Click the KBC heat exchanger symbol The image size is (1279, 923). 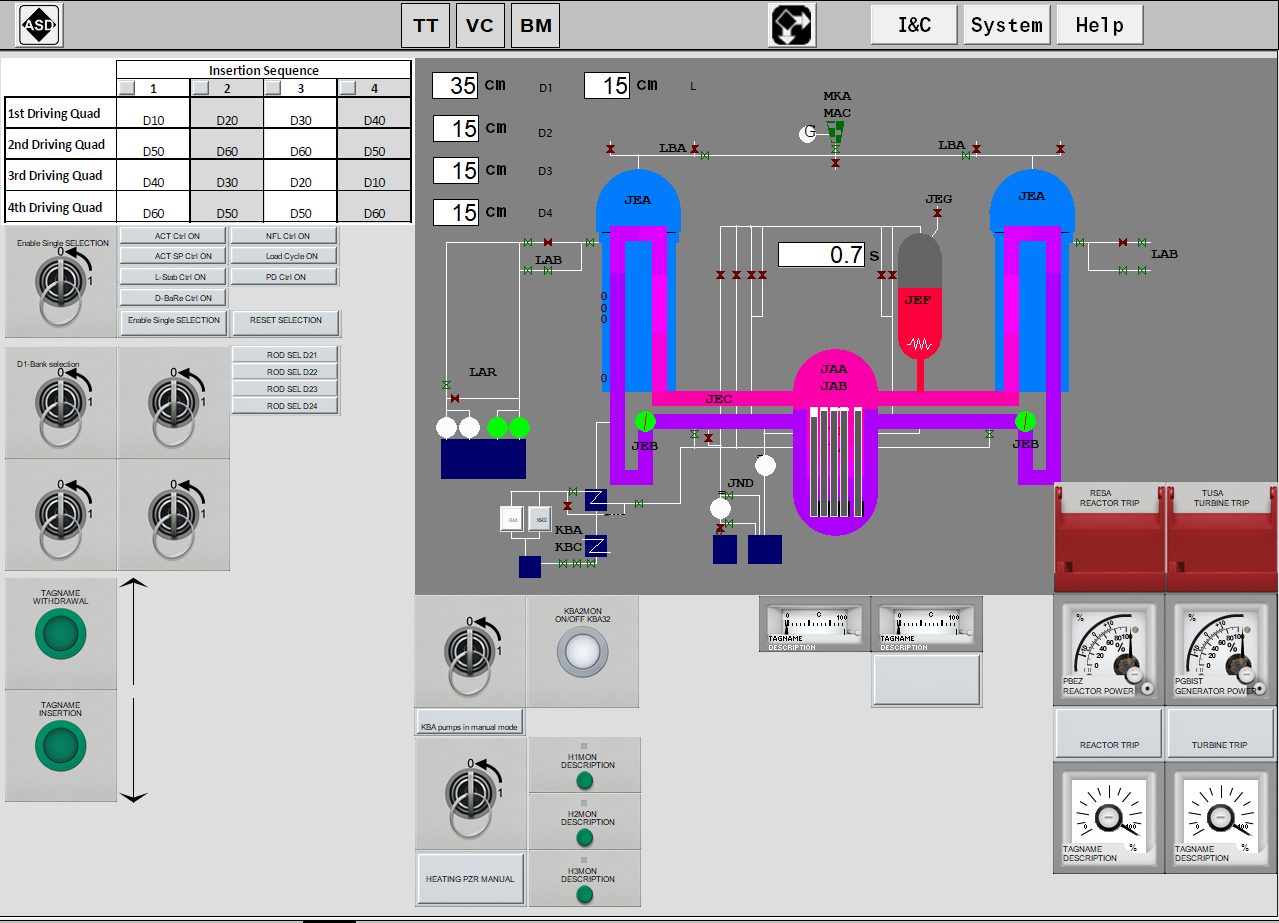[596, 546]
